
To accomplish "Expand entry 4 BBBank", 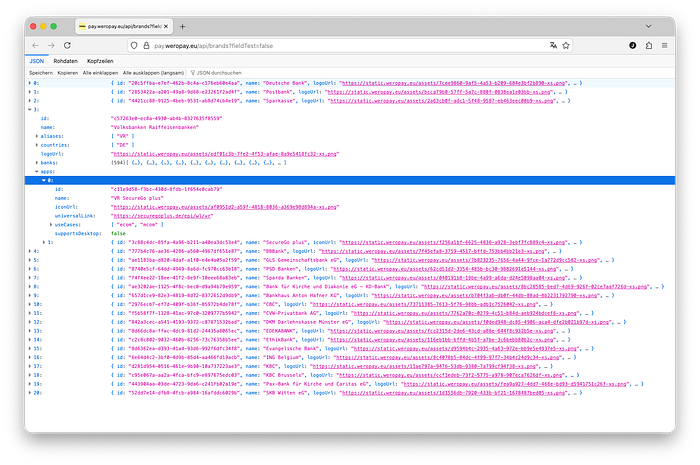I will (30, 251).
